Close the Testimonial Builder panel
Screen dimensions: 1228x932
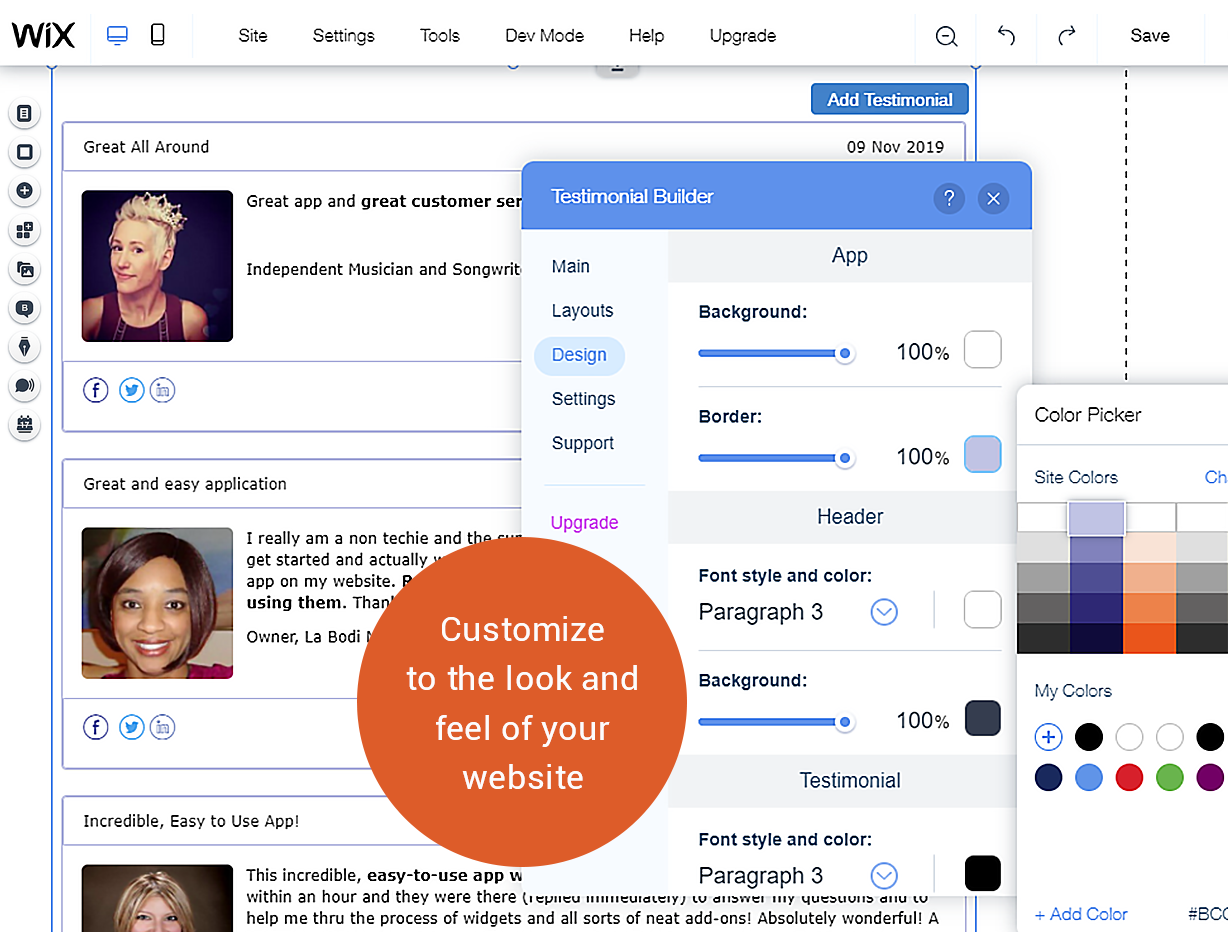993,198
